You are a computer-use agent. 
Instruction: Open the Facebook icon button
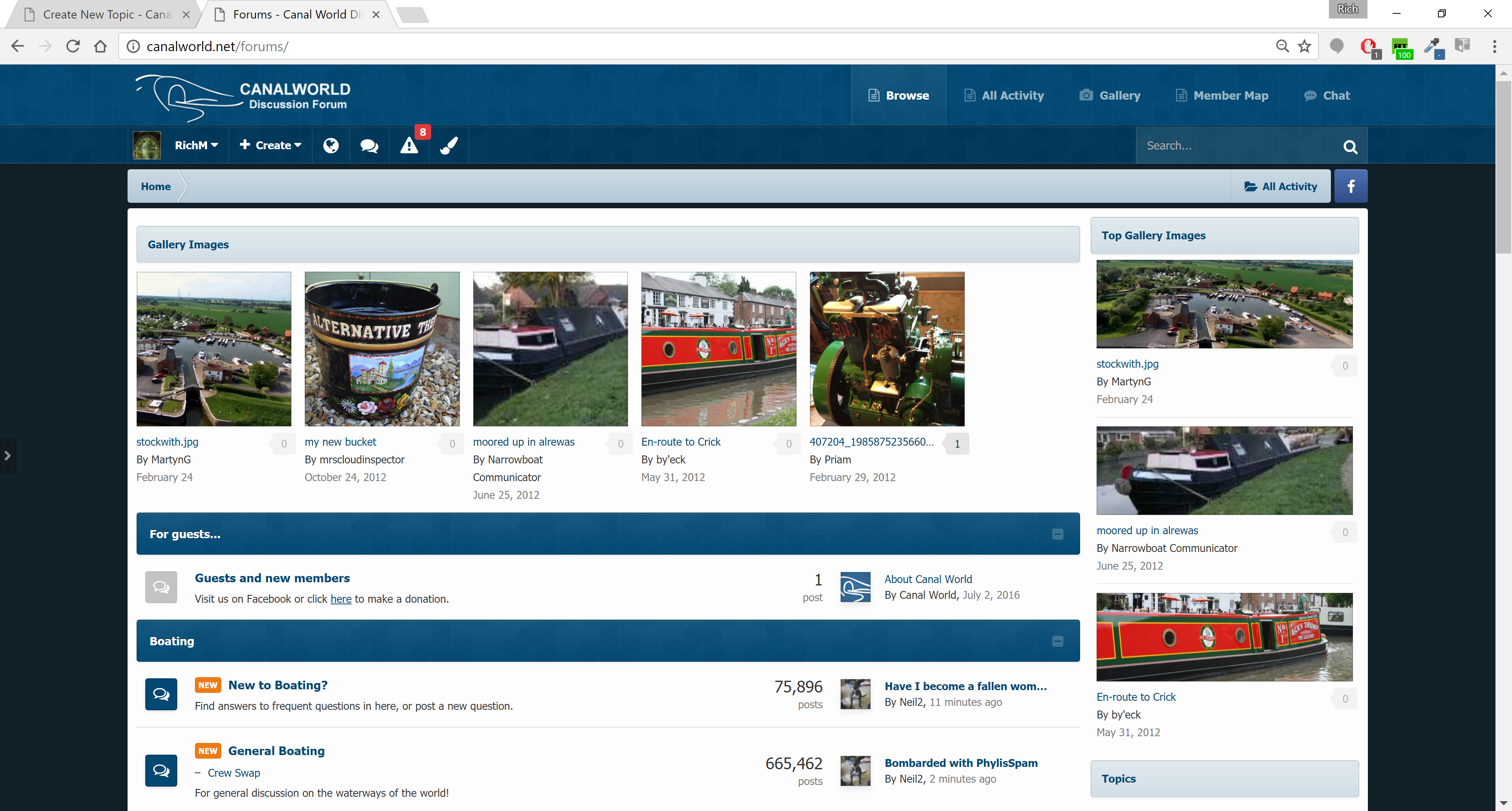click(1351, 186)
